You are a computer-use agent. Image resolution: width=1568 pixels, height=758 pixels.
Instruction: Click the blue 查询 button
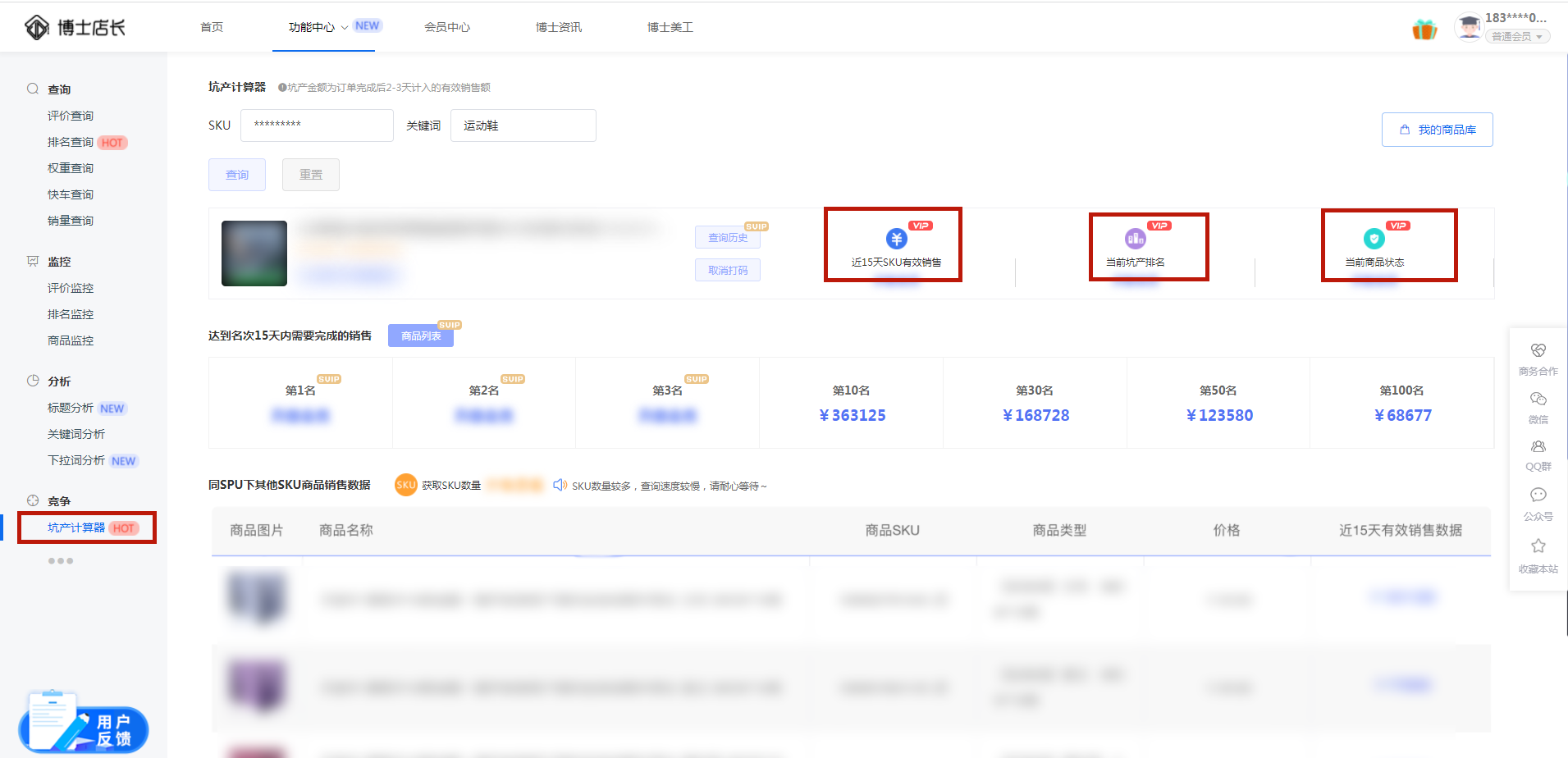237,175
